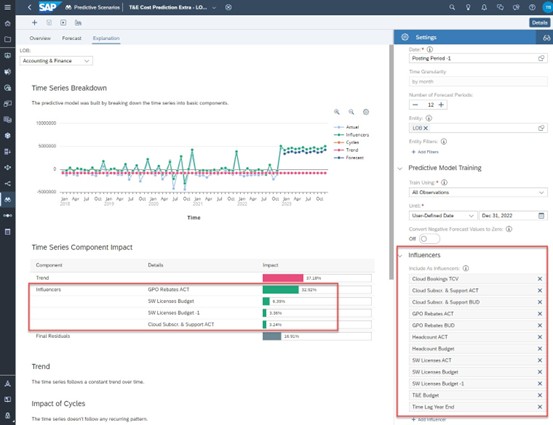
Task: Switch to the Overview tab
Action: [40, 38]
